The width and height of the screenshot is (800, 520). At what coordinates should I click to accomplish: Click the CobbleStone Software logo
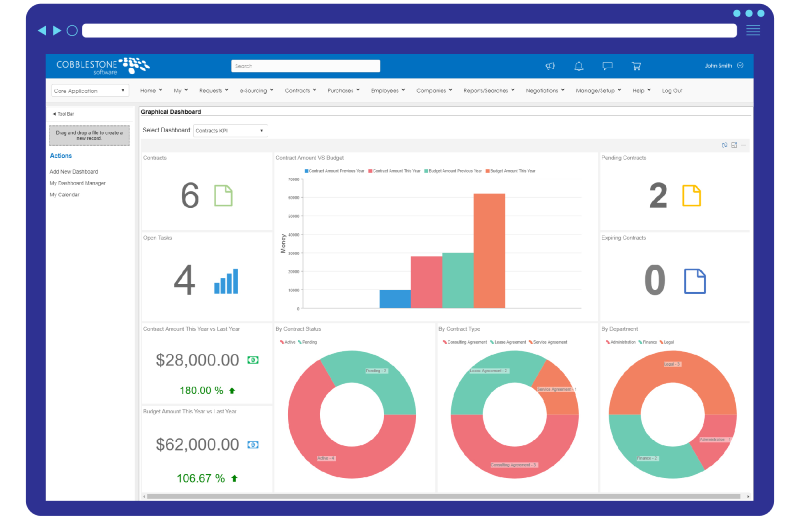103,66
